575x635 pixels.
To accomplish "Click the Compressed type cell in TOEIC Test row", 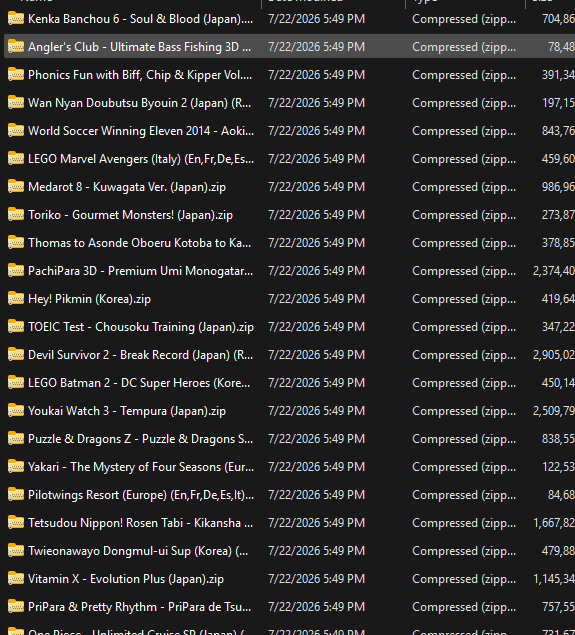I will coord(464,327).
